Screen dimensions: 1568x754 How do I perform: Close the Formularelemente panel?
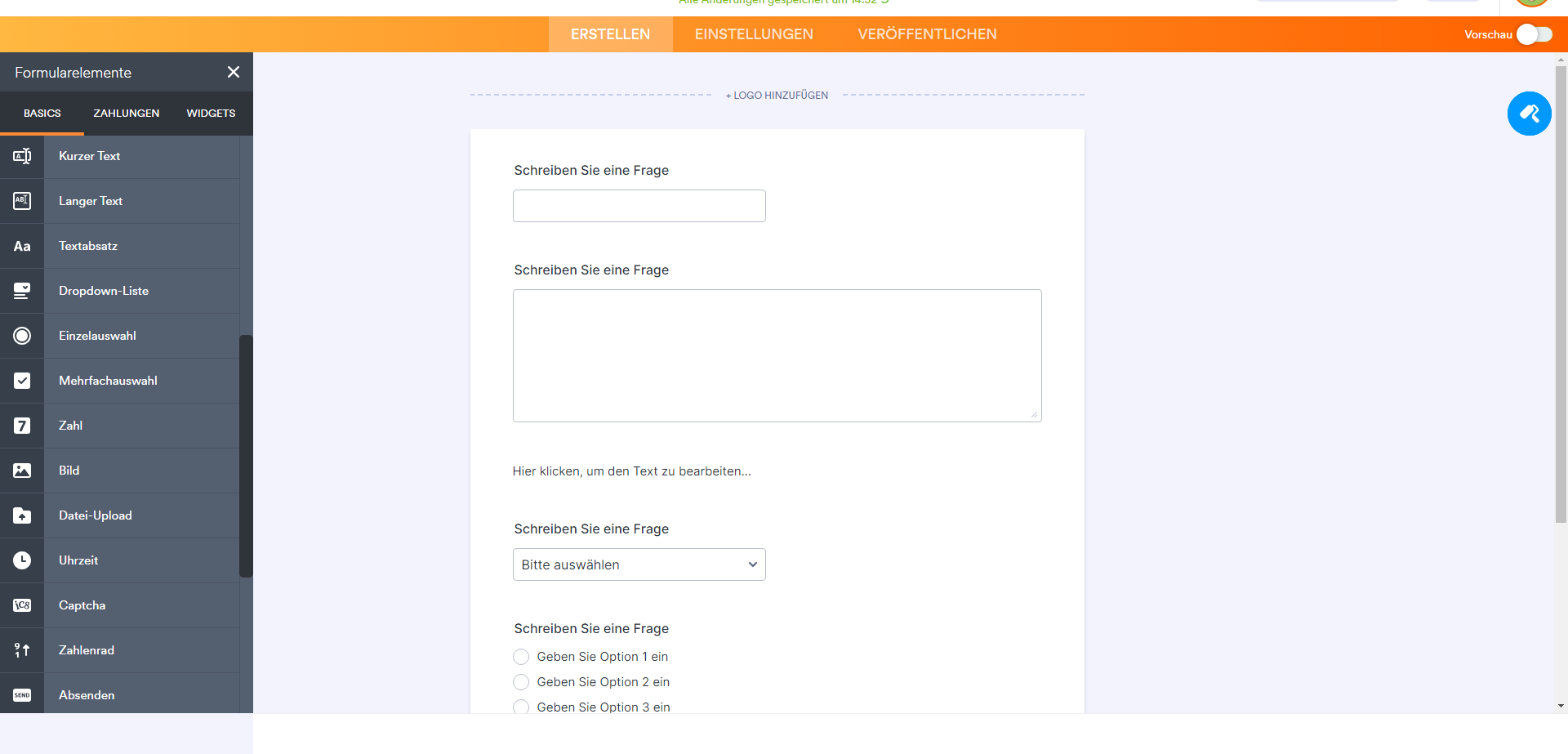(x=234, y=72)
